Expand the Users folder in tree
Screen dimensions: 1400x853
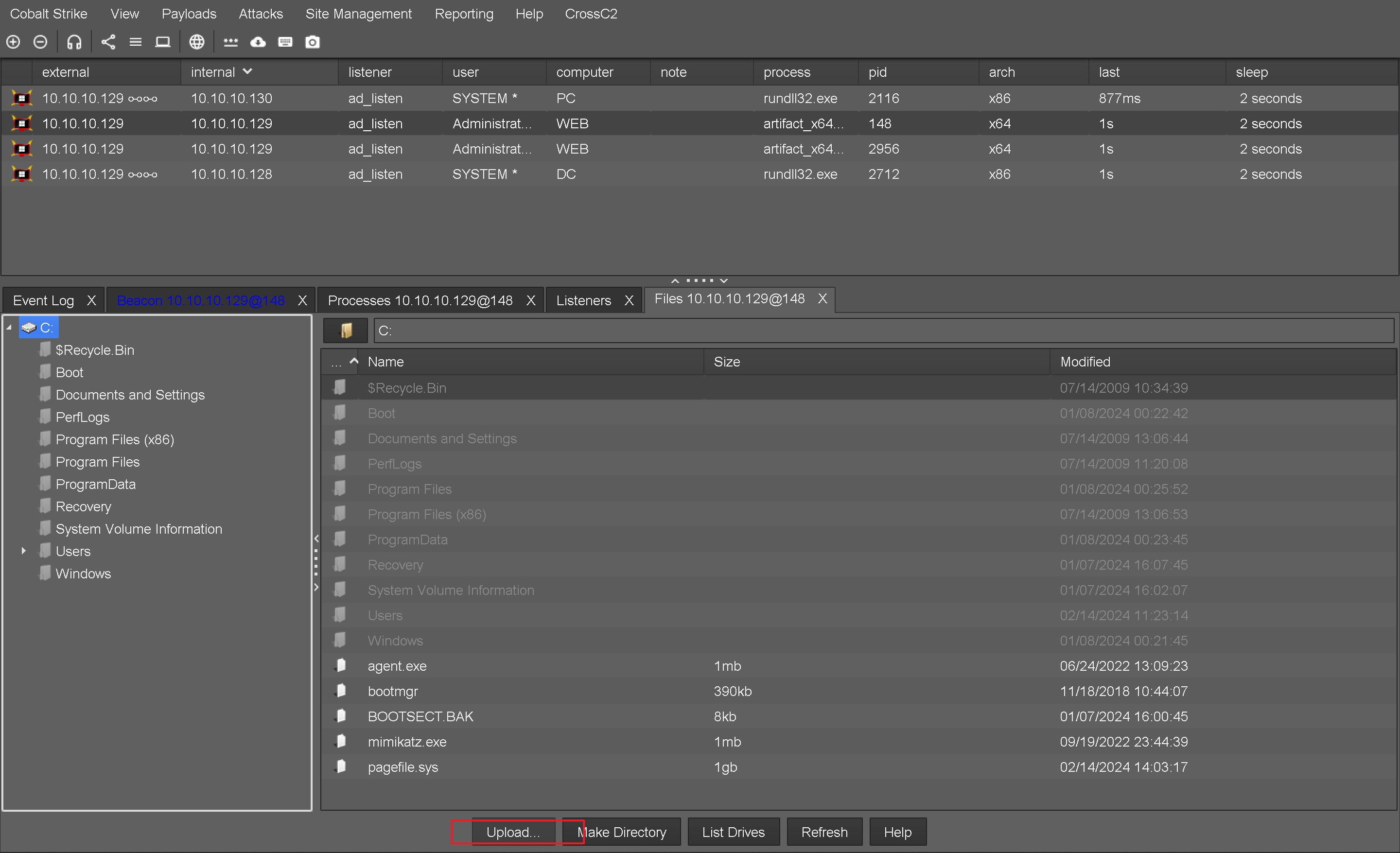click(x=23, y=551)
